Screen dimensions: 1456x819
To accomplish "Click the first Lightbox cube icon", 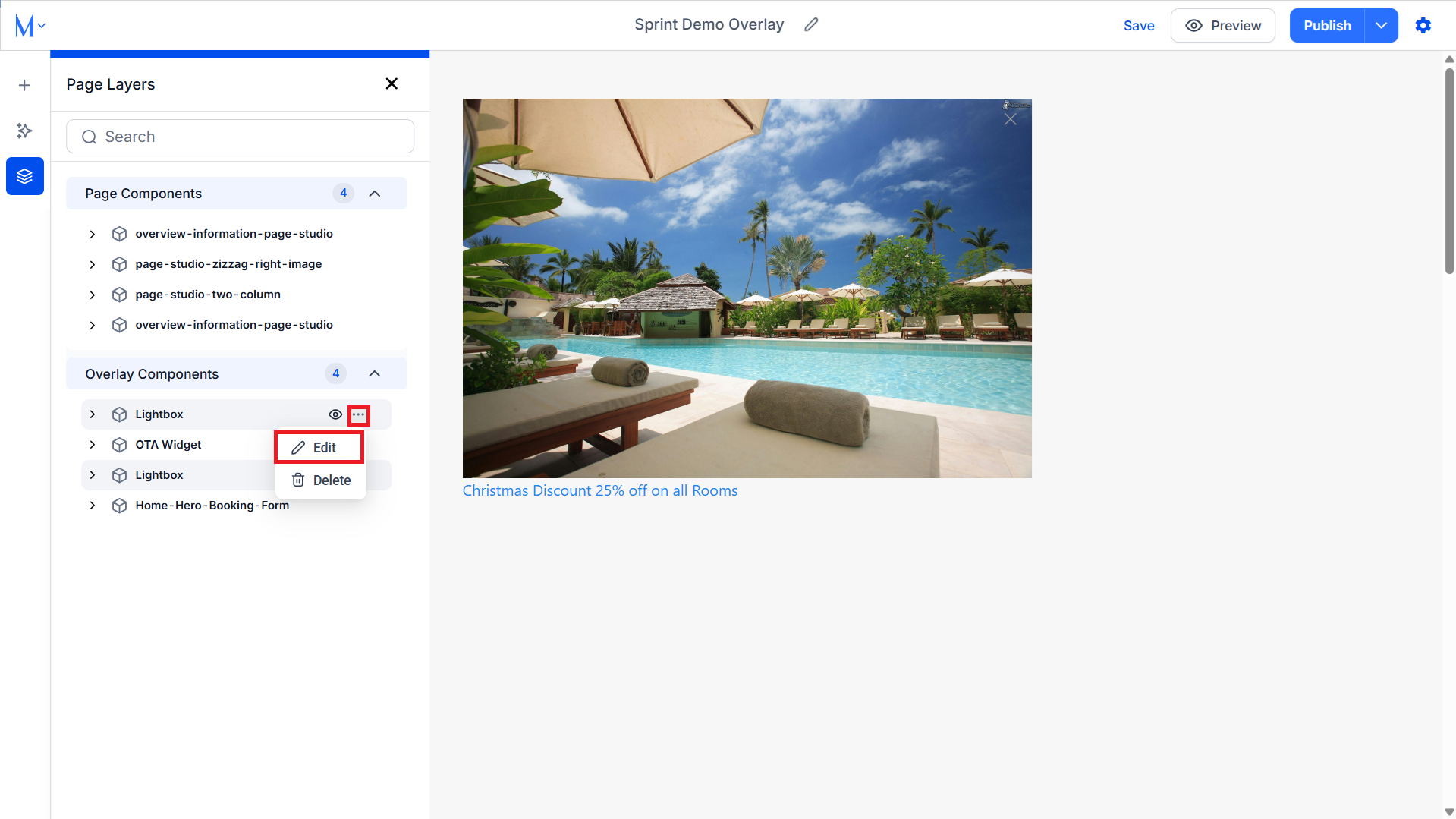I will tap(119, 414).
